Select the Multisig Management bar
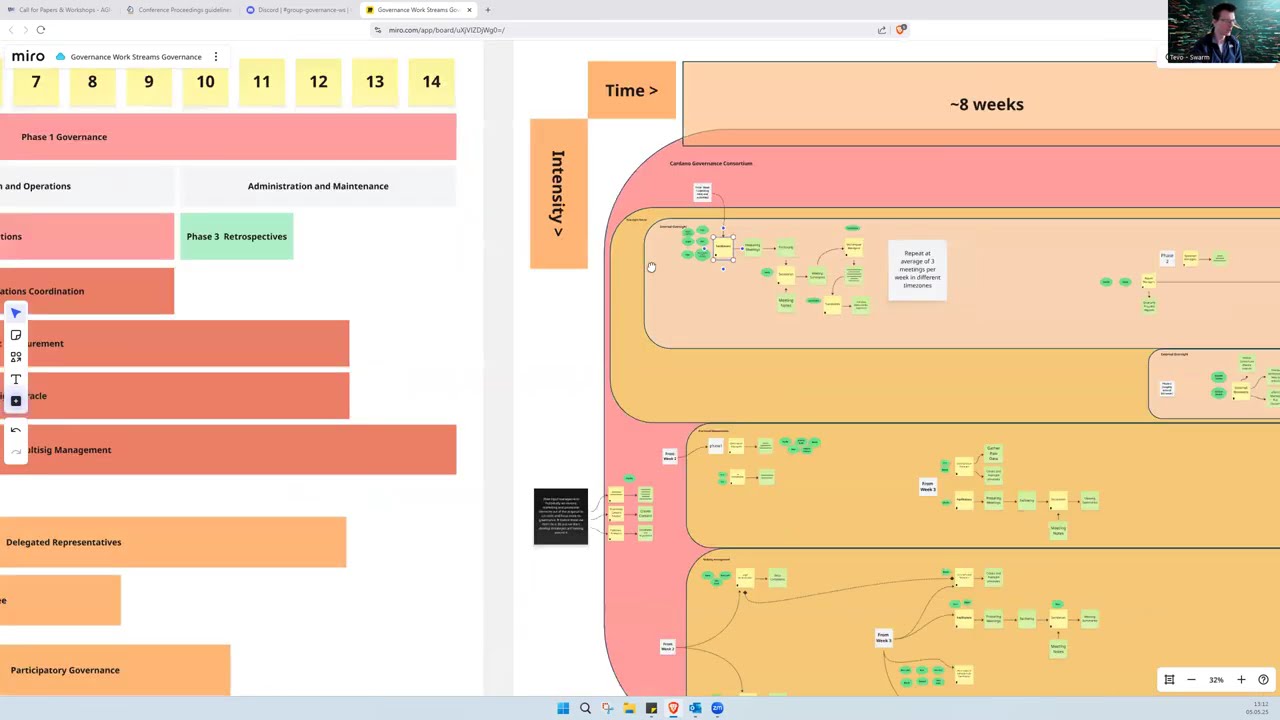This screenshot has width=1280, height=720. coord(228,450)
